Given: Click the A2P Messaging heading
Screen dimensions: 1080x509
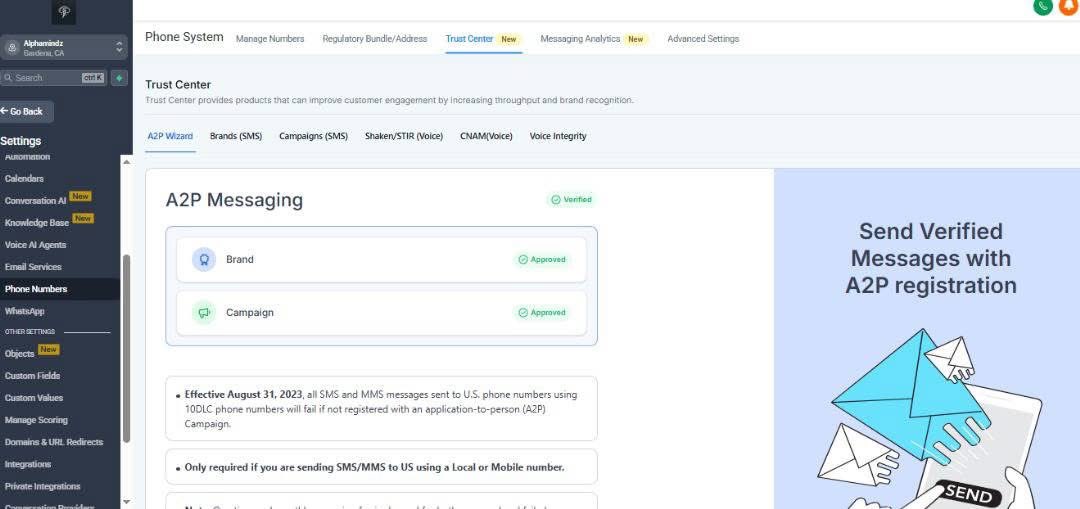Looking at the screenshot, I should (x=234, y=200).
